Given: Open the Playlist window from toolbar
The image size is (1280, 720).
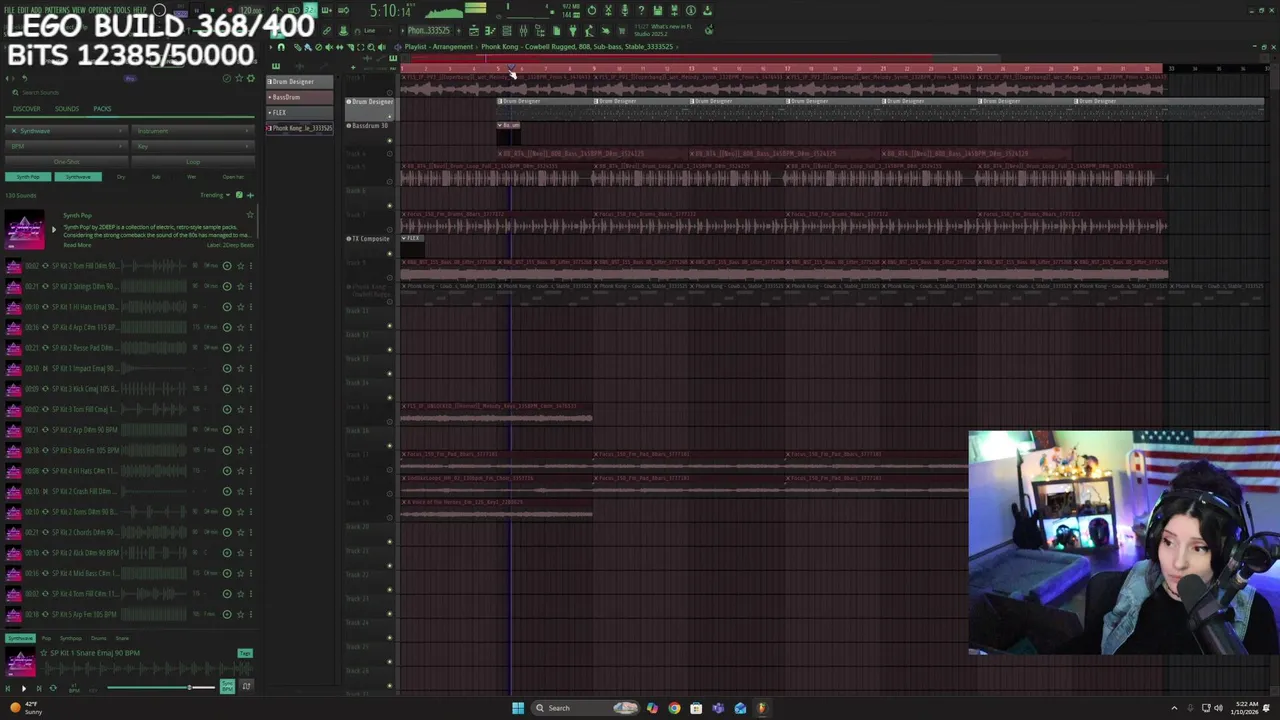Looking at the screenshot, I should coord(474,31).
